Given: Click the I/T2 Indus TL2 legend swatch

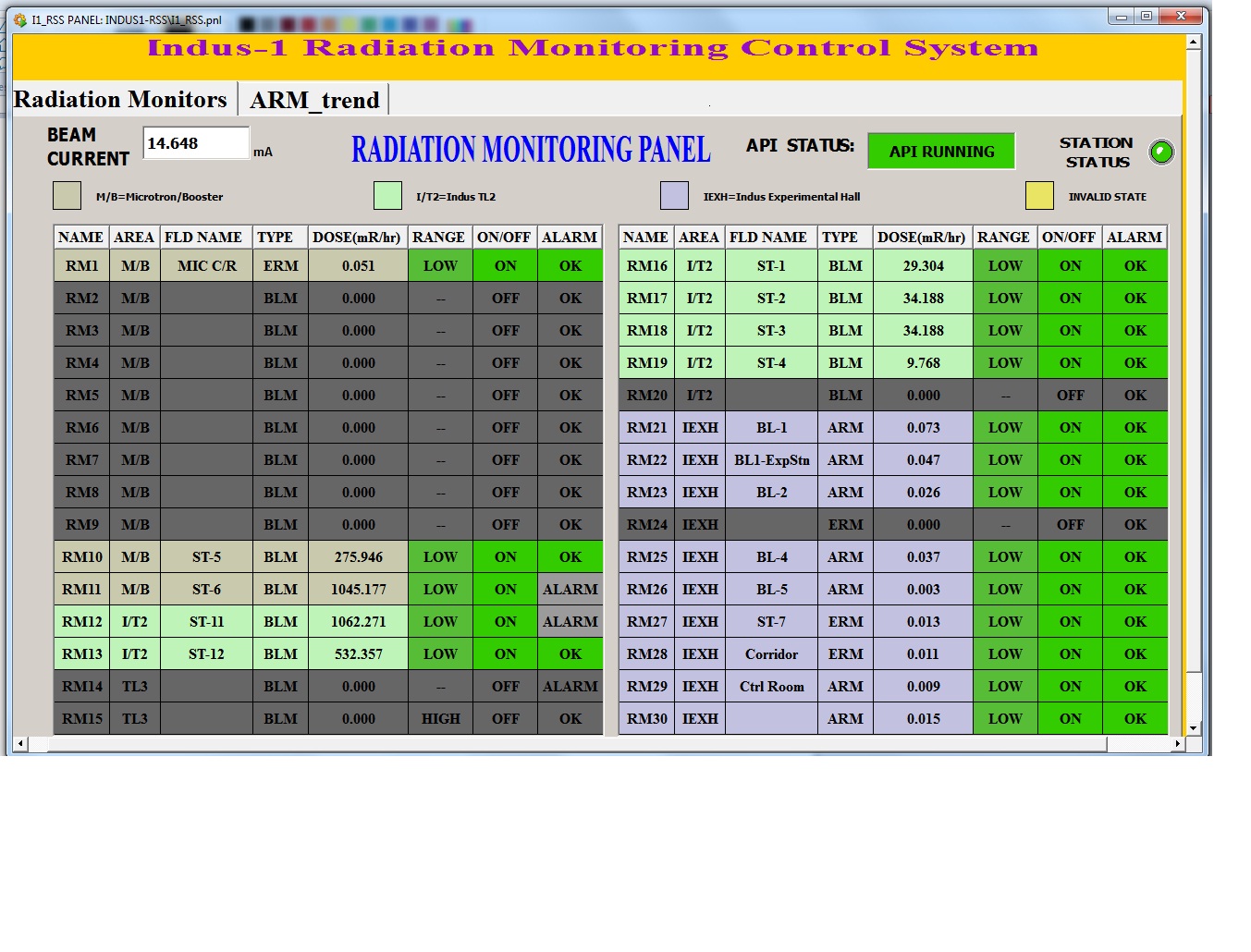Looking at the screenshot, I should (387, 196).
